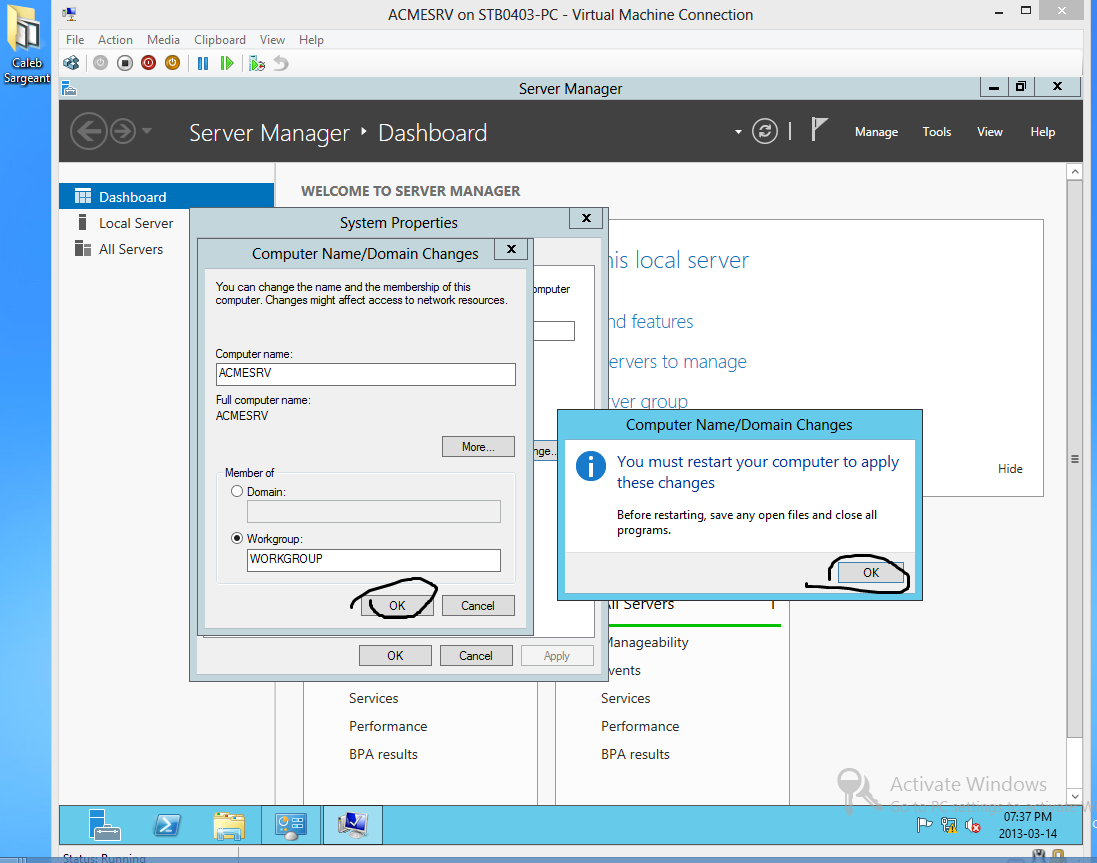Hide the welcome tile
The width and height of the screenshot is (1097, 863).
pos(1010,469)
